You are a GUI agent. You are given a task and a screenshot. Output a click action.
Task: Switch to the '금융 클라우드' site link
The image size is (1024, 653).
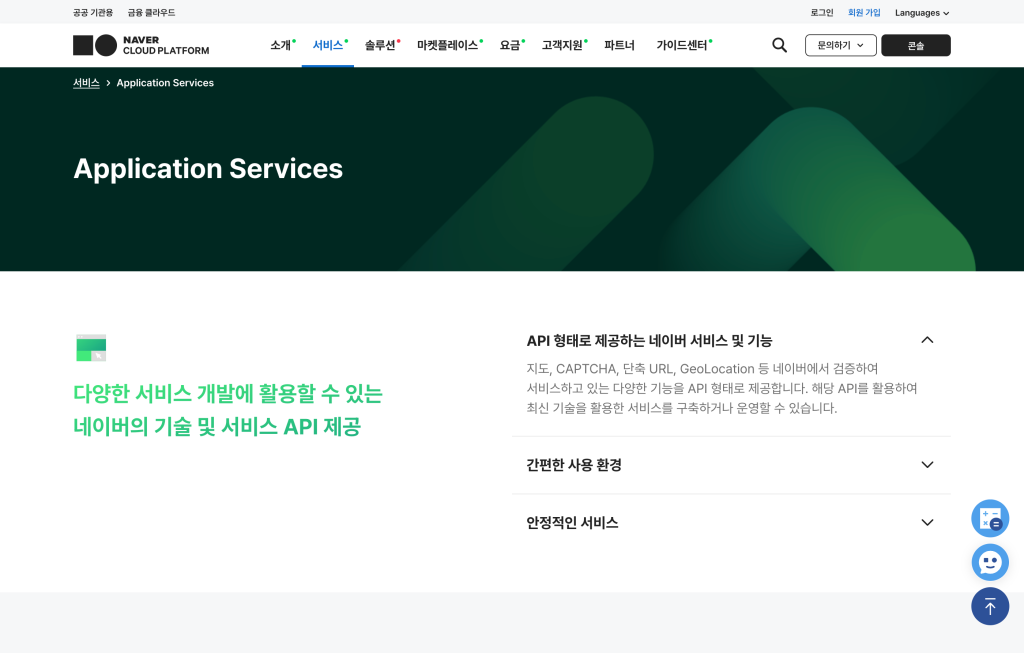(151, 13)
